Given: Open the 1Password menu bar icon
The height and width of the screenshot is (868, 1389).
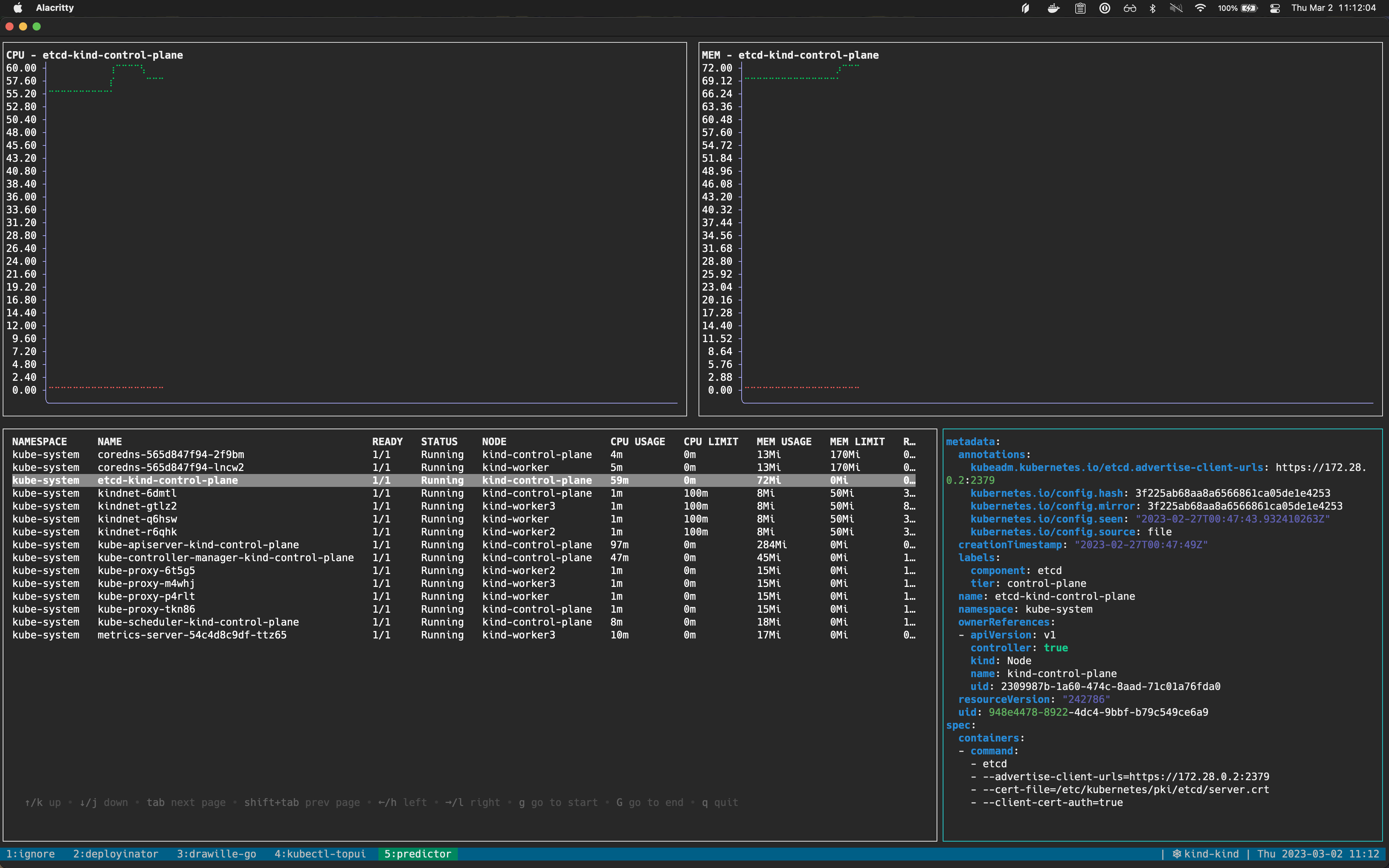Looking at the screenshot, I should click(x=1105, y=8).
